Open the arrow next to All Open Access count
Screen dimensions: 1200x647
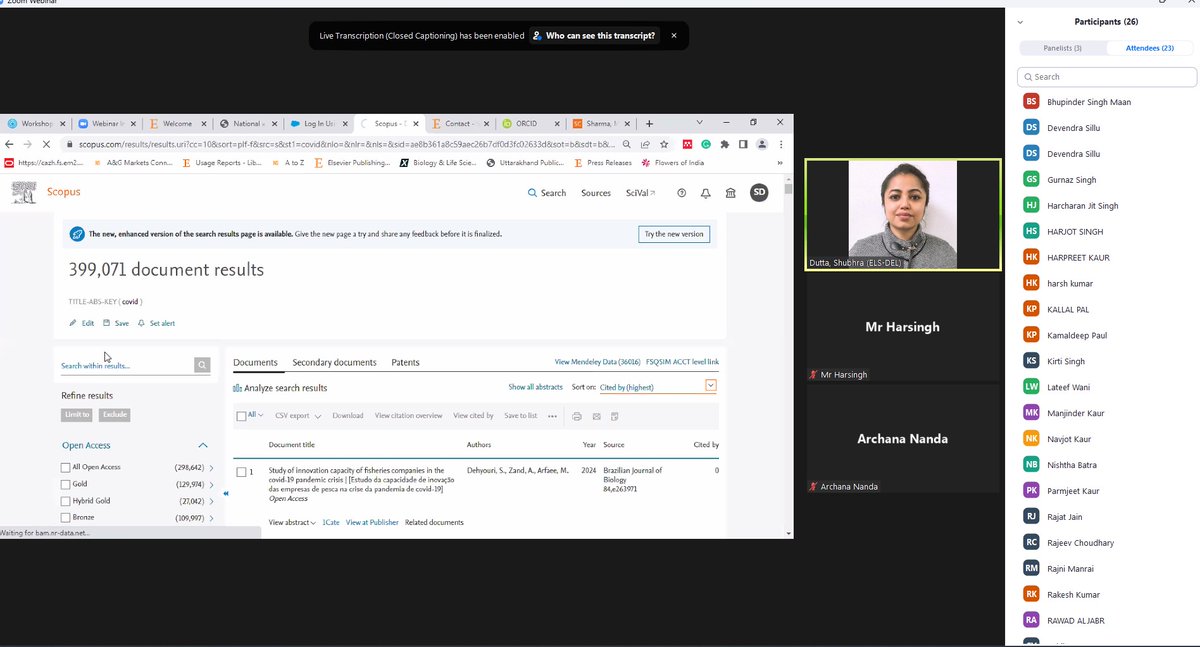coord(211,467)
